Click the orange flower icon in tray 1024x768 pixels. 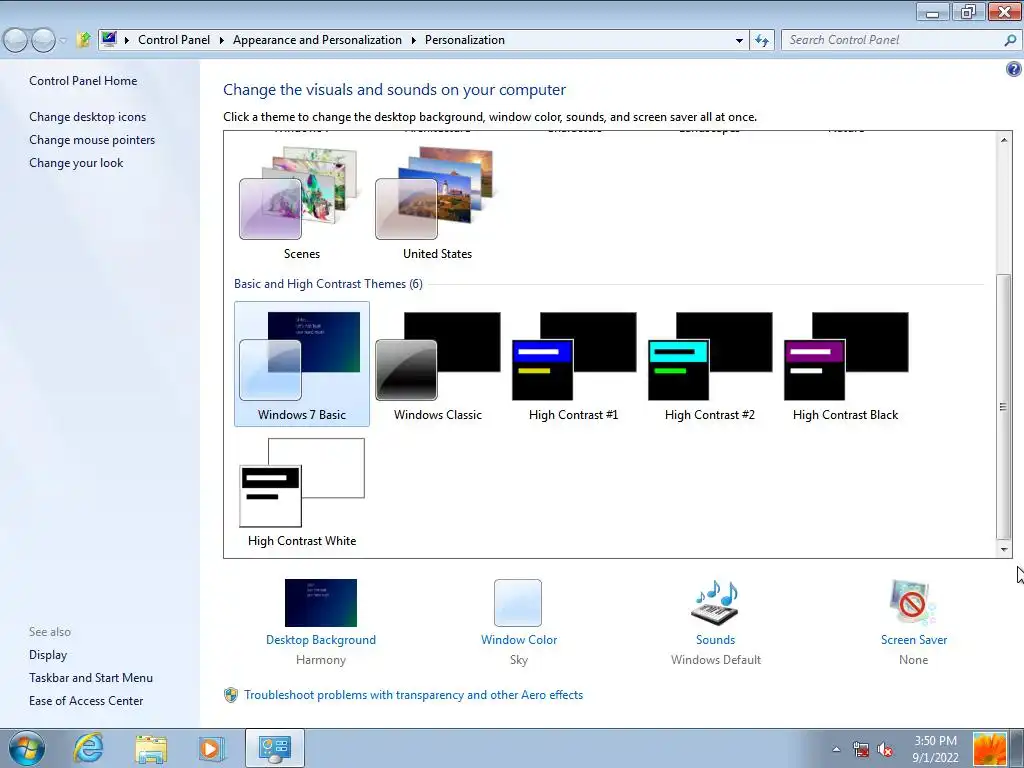(990, 749)
